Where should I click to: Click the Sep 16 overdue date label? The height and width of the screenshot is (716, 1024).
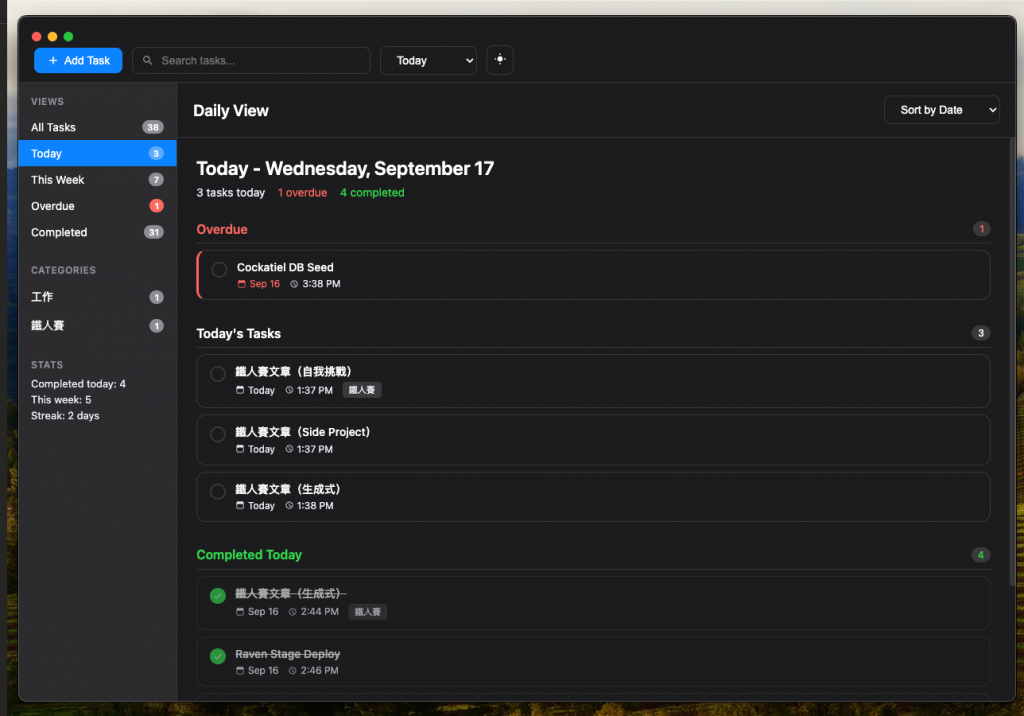pyautogui.click(x=264, y=284)
